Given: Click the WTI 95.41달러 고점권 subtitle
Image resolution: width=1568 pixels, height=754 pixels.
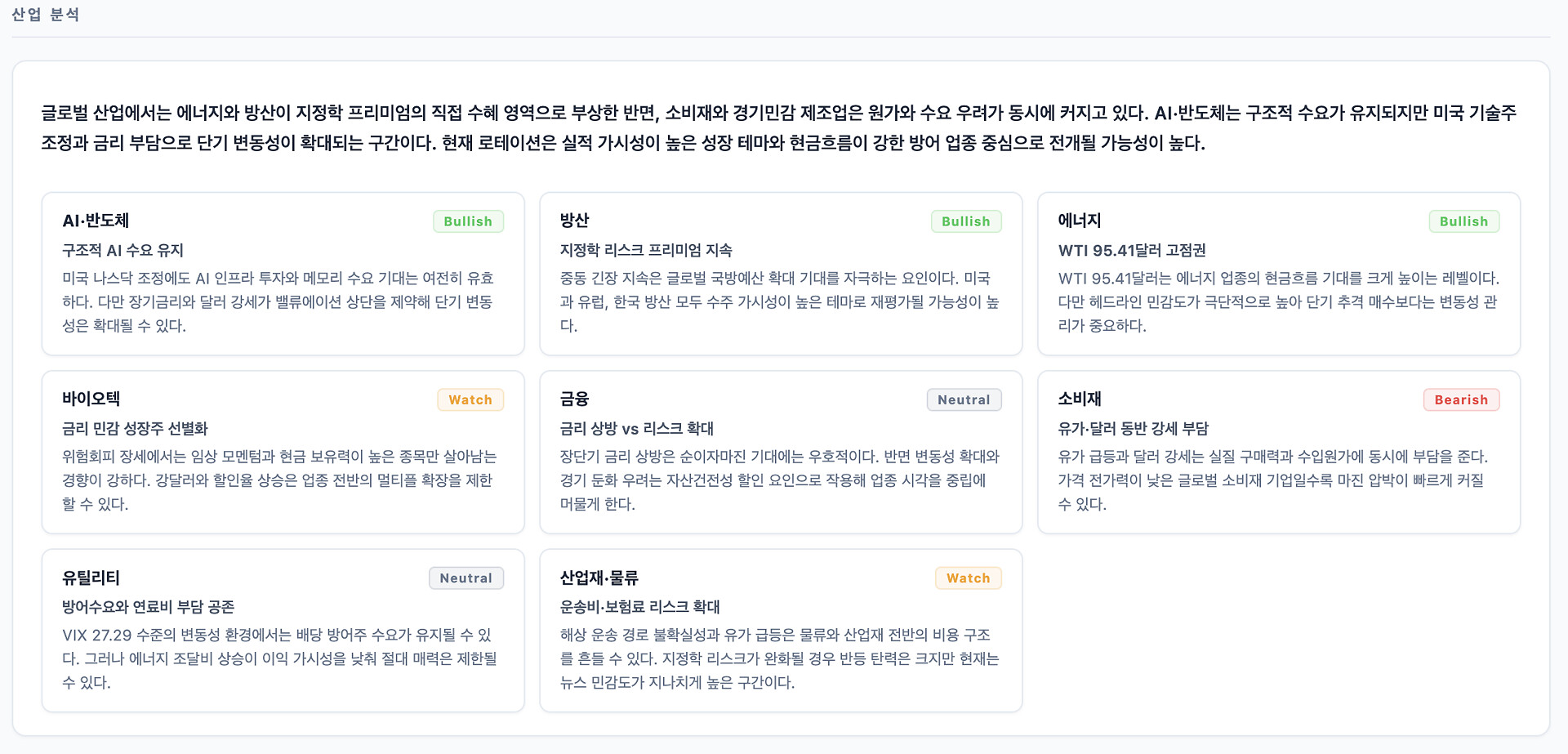Looking at the screenshot, I should 1132,250.
